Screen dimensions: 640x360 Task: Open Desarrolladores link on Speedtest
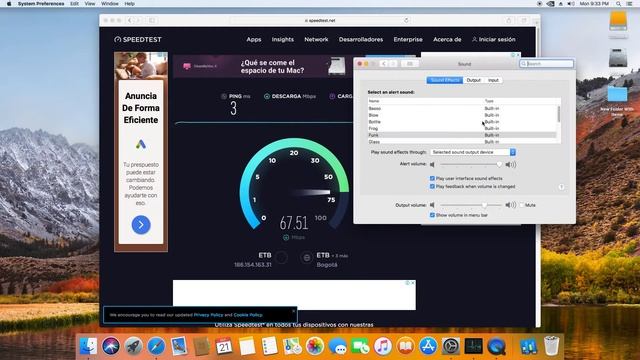[x=361, y=40]
